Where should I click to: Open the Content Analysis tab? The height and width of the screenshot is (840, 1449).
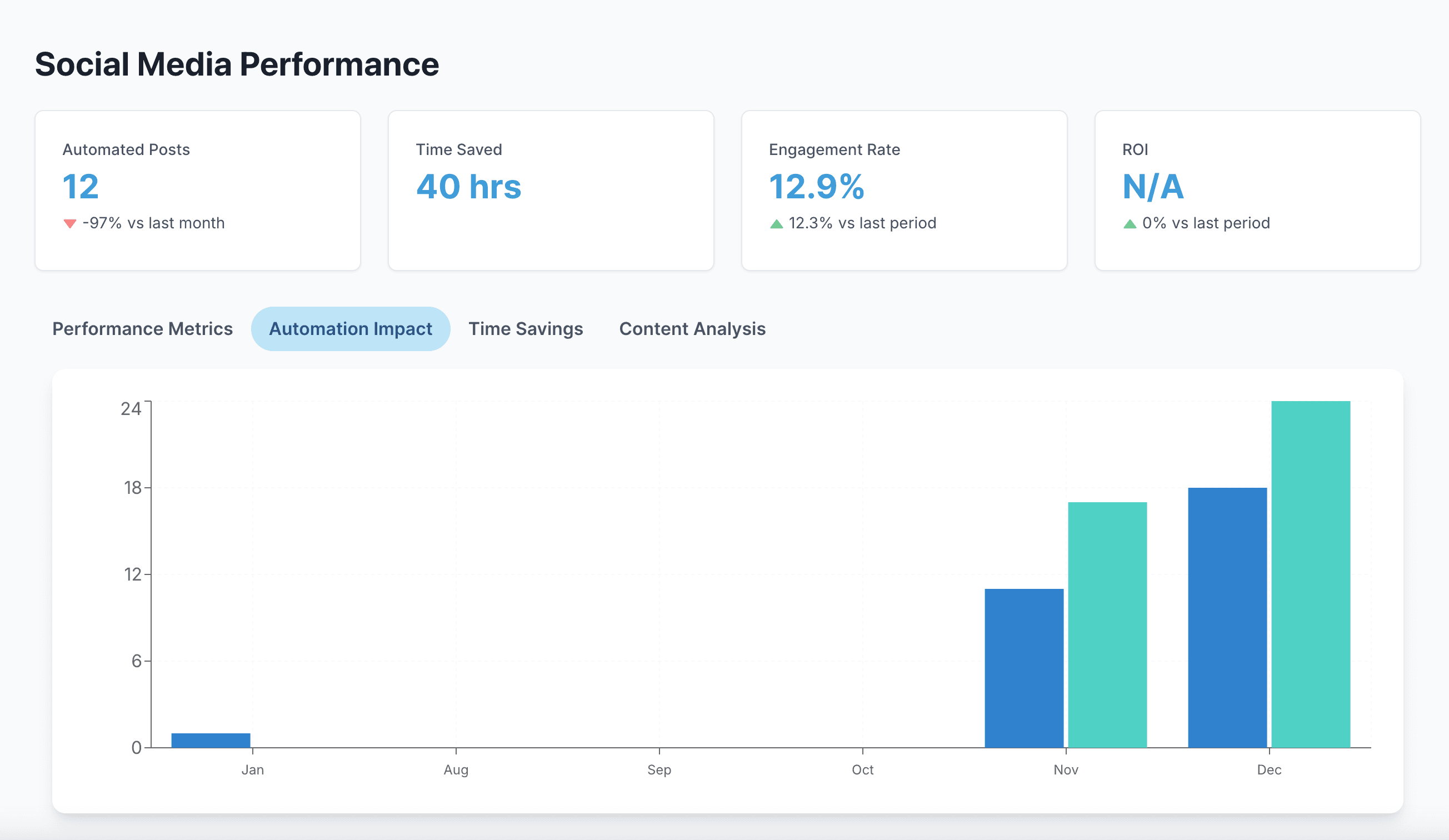point(692,329)
